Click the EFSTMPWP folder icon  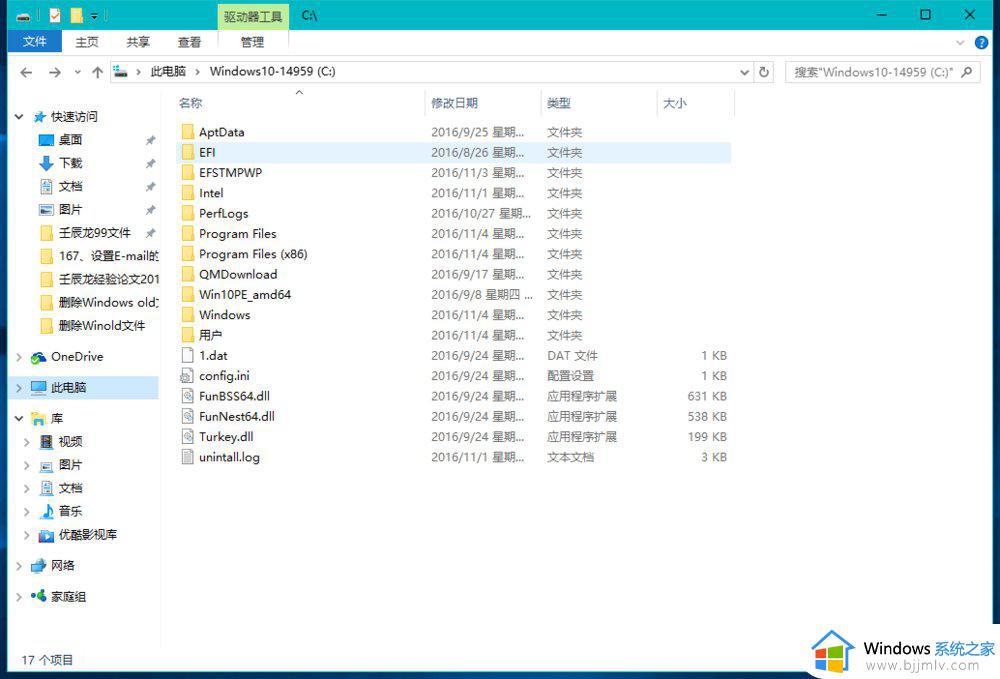188,173
